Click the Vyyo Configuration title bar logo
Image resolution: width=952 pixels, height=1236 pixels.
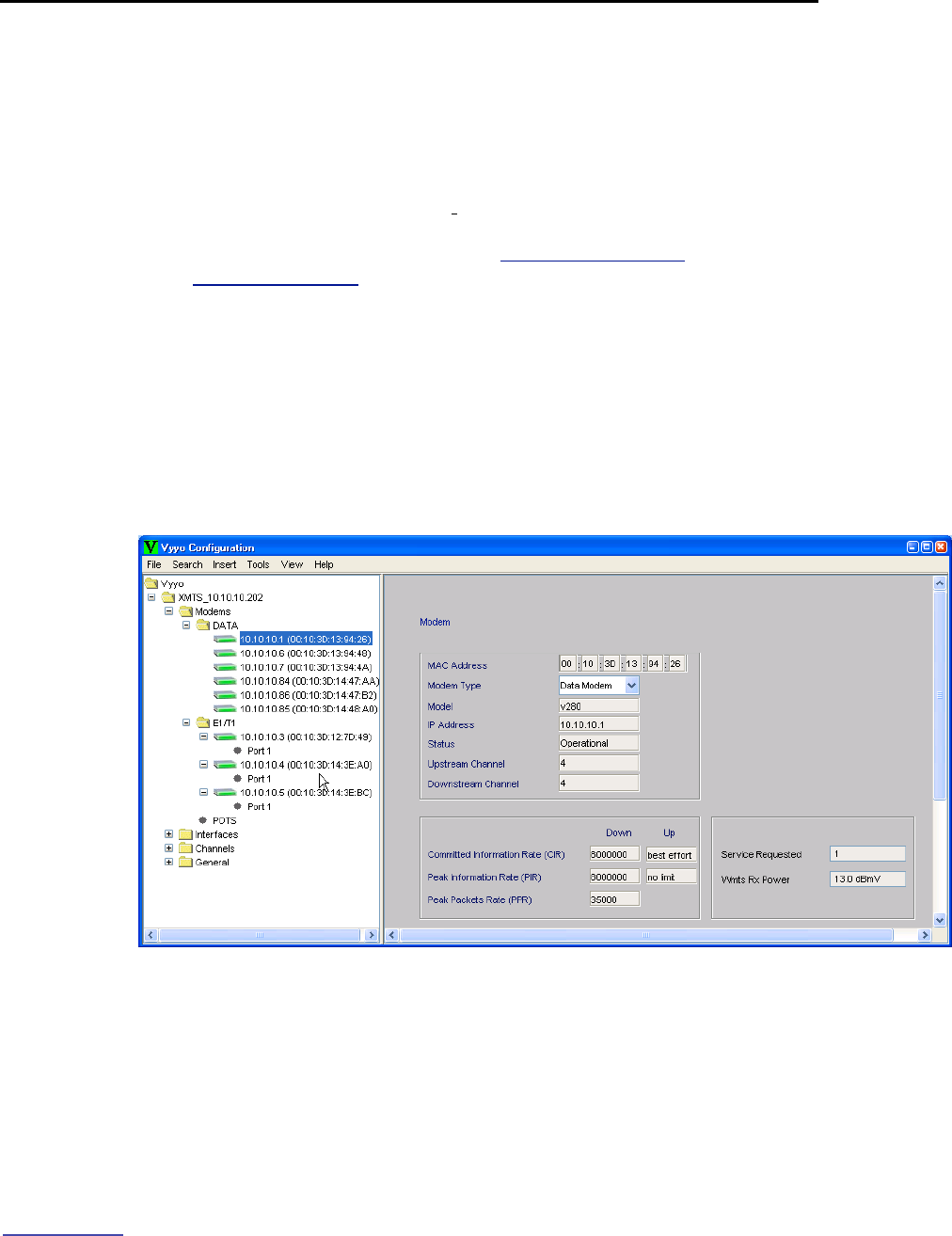[151, 547]
